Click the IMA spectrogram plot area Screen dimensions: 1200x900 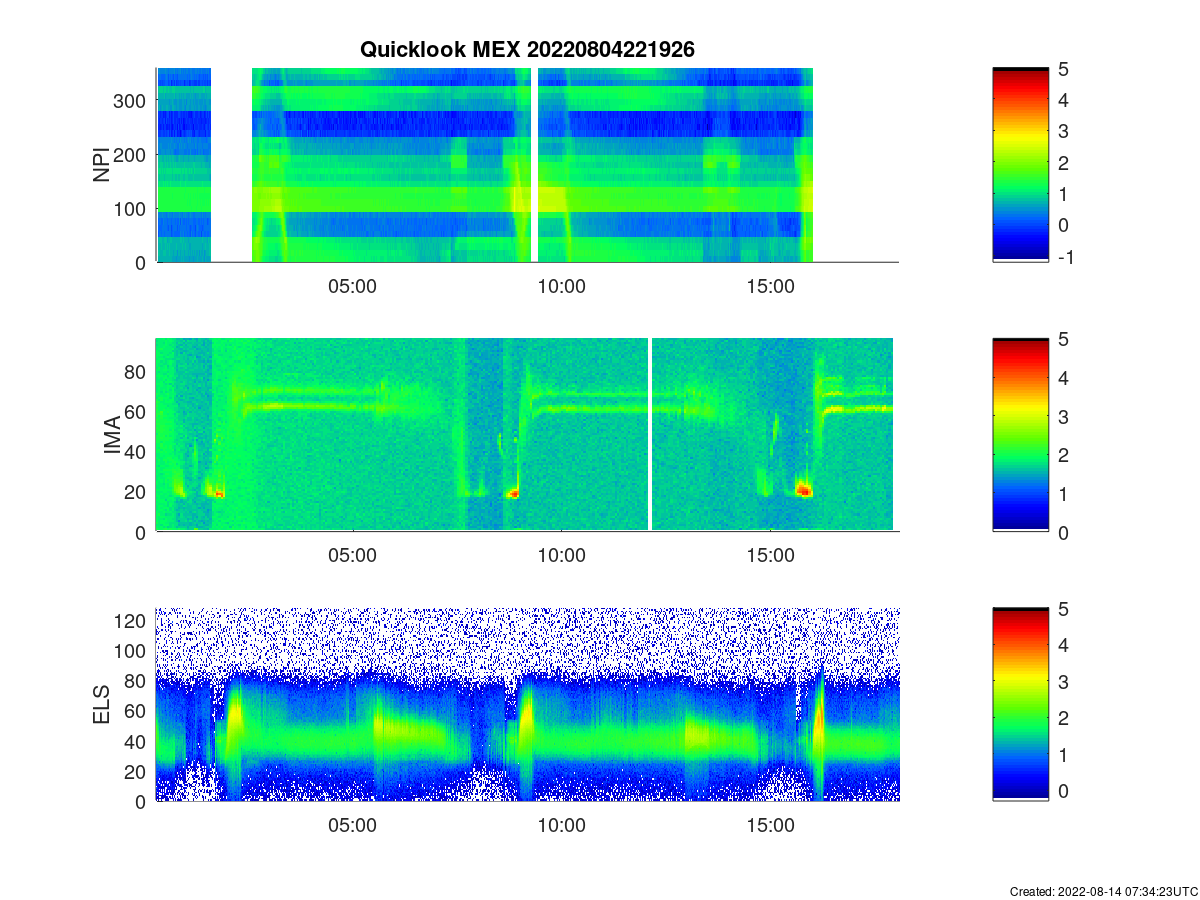coord(527,435)
